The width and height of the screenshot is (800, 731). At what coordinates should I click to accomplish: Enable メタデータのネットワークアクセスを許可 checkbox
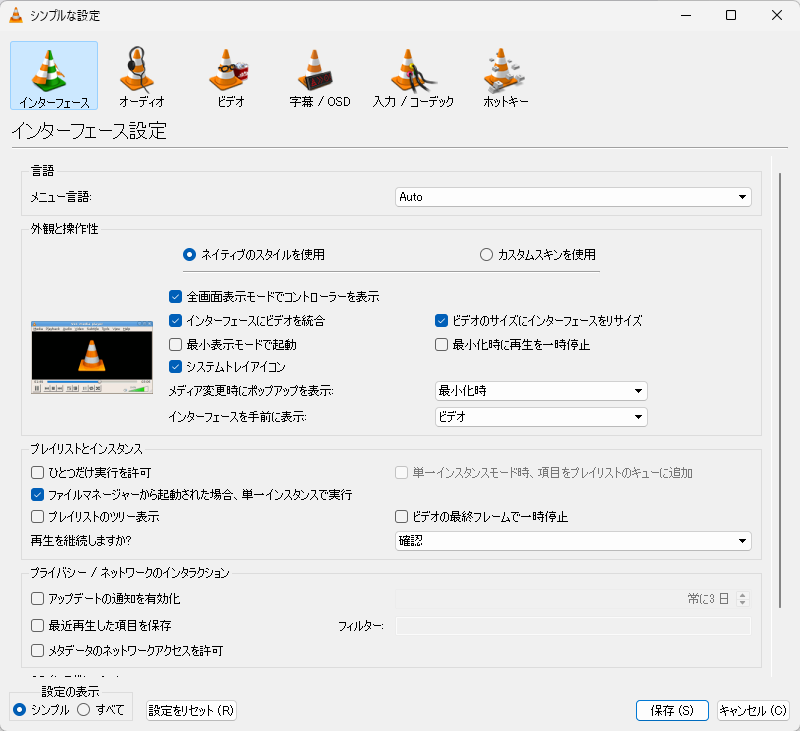[x=37, y=650]
